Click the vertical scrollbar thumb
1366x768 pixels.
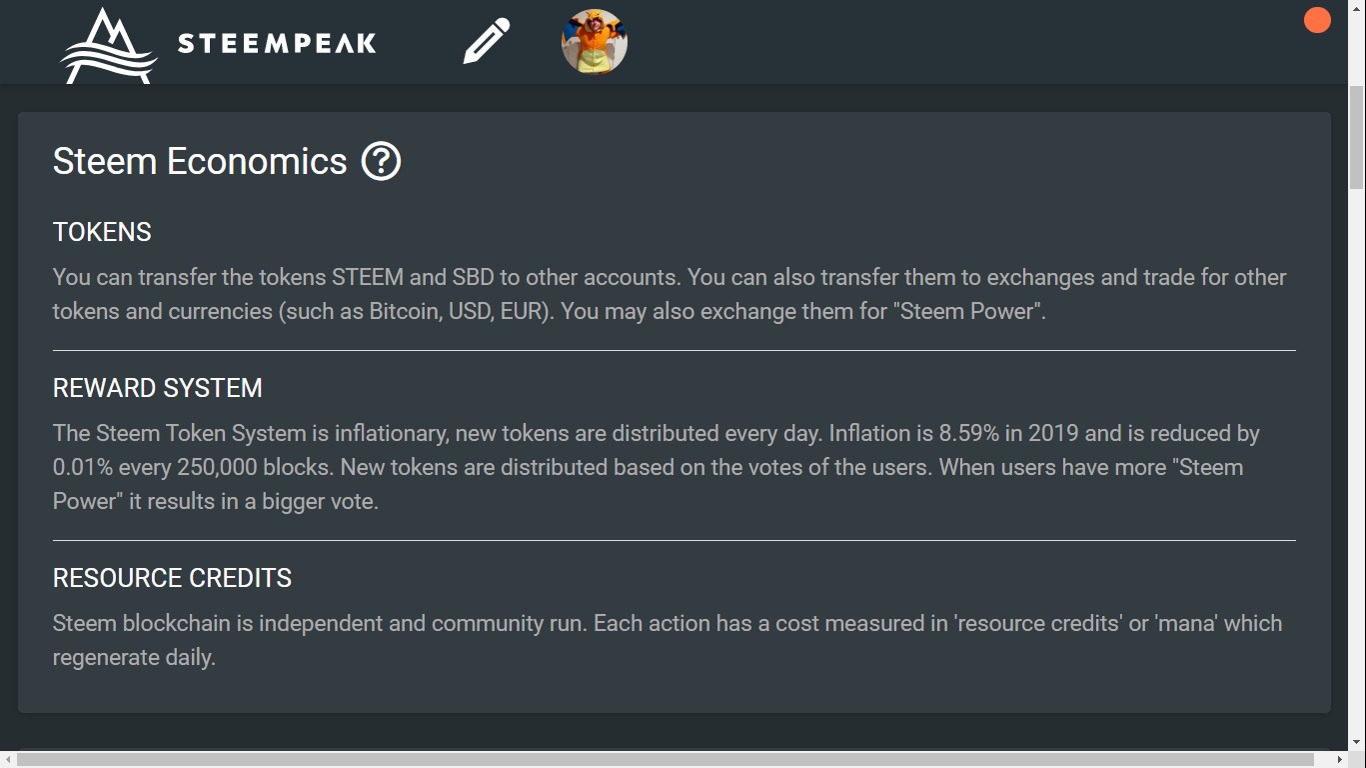(x=1357, y=137)
